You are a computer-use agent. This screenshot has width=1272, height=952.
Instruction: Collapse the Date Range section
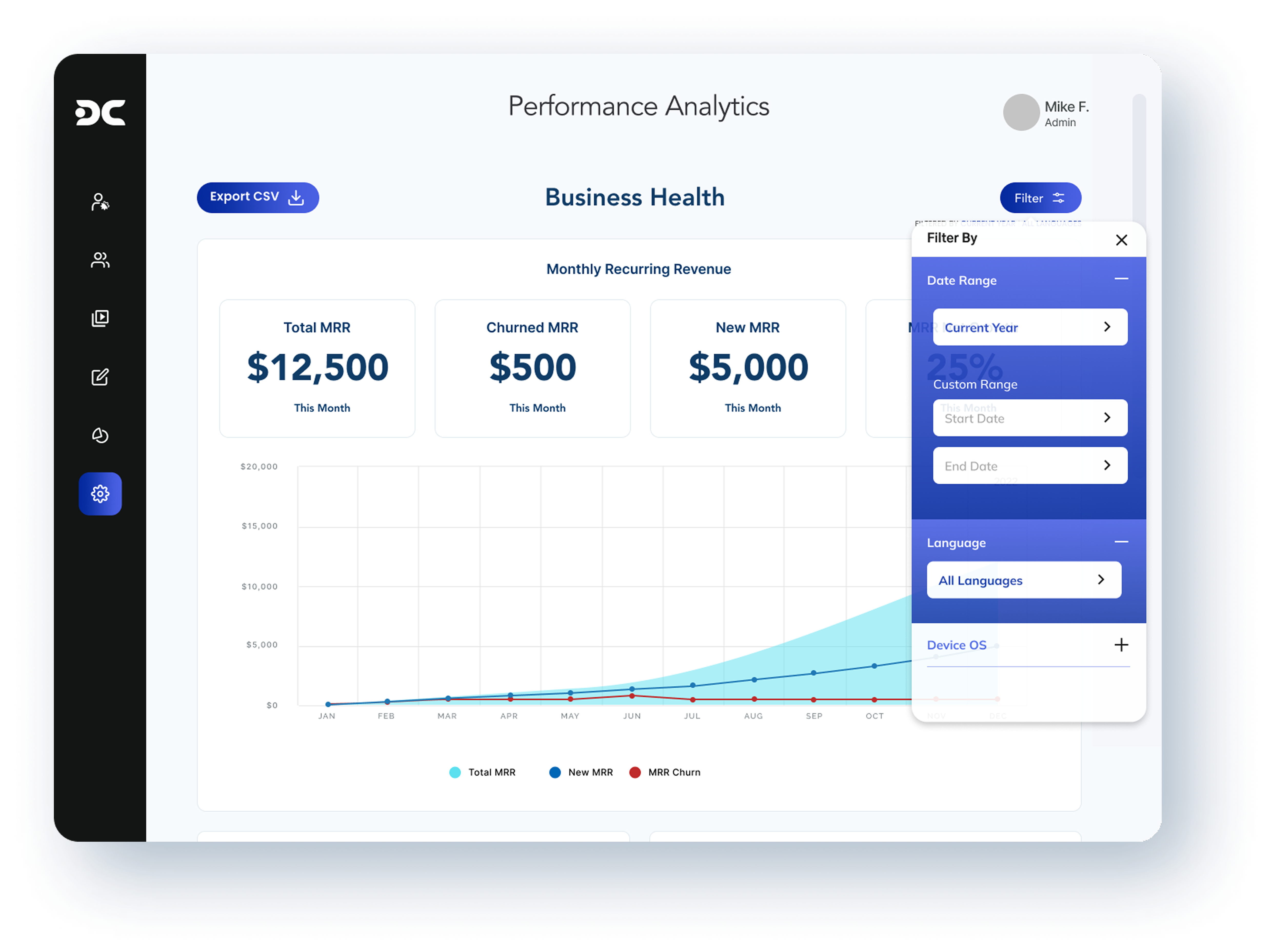[x=1121, y=279]
